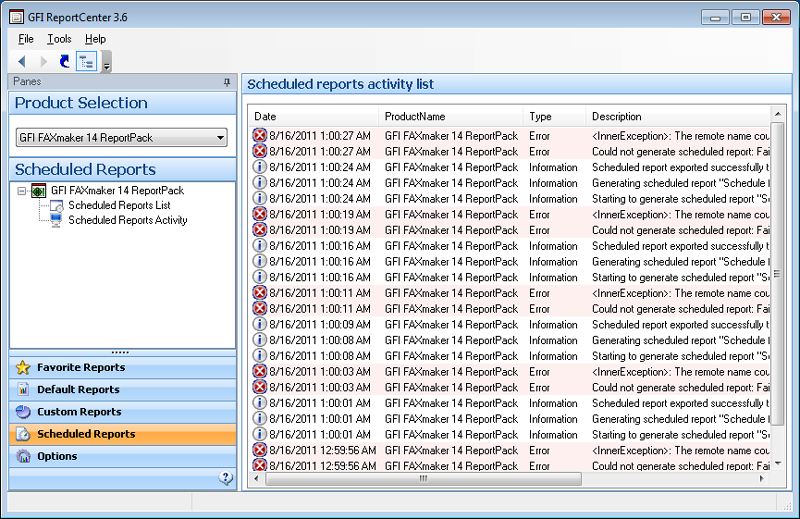
Task: Open the GFI FAXmaker 14 ReportPack dropdown
Action: [121, 137]
